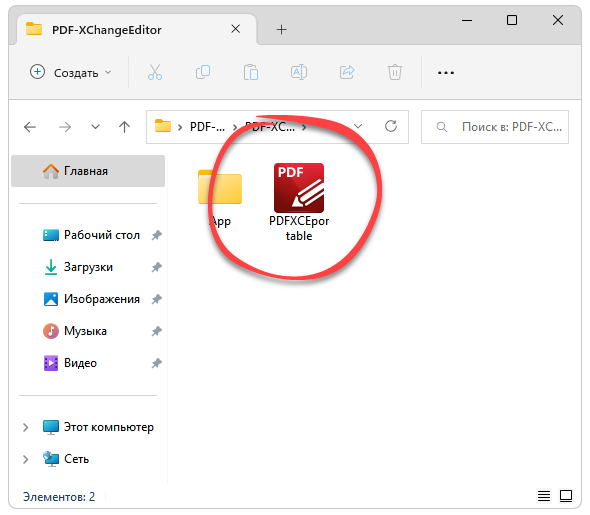Expand the address bar history dropdown

(358, 126)
